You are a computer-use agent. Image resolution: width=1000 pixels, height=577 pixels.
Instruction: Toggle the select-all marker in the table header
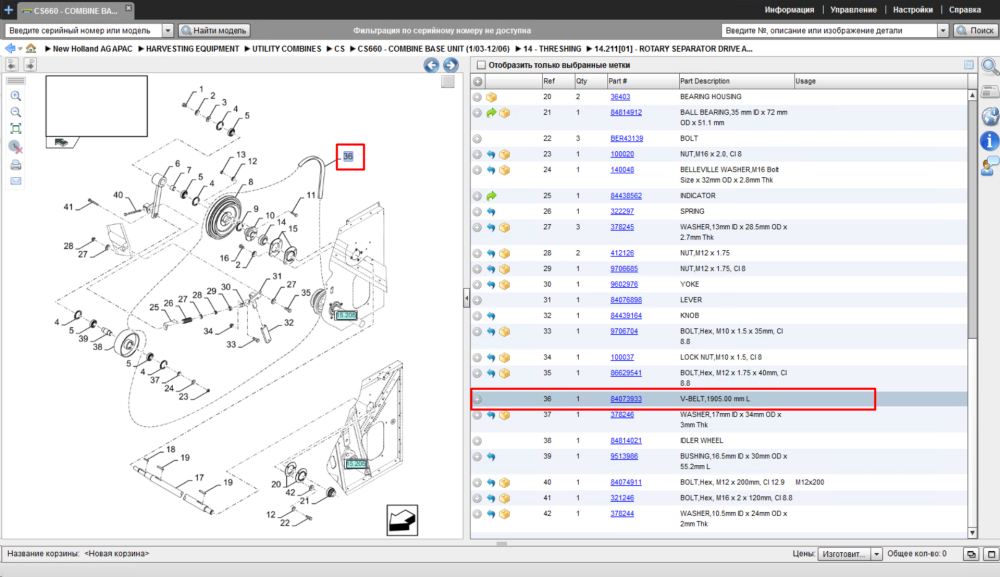(477, 82)
